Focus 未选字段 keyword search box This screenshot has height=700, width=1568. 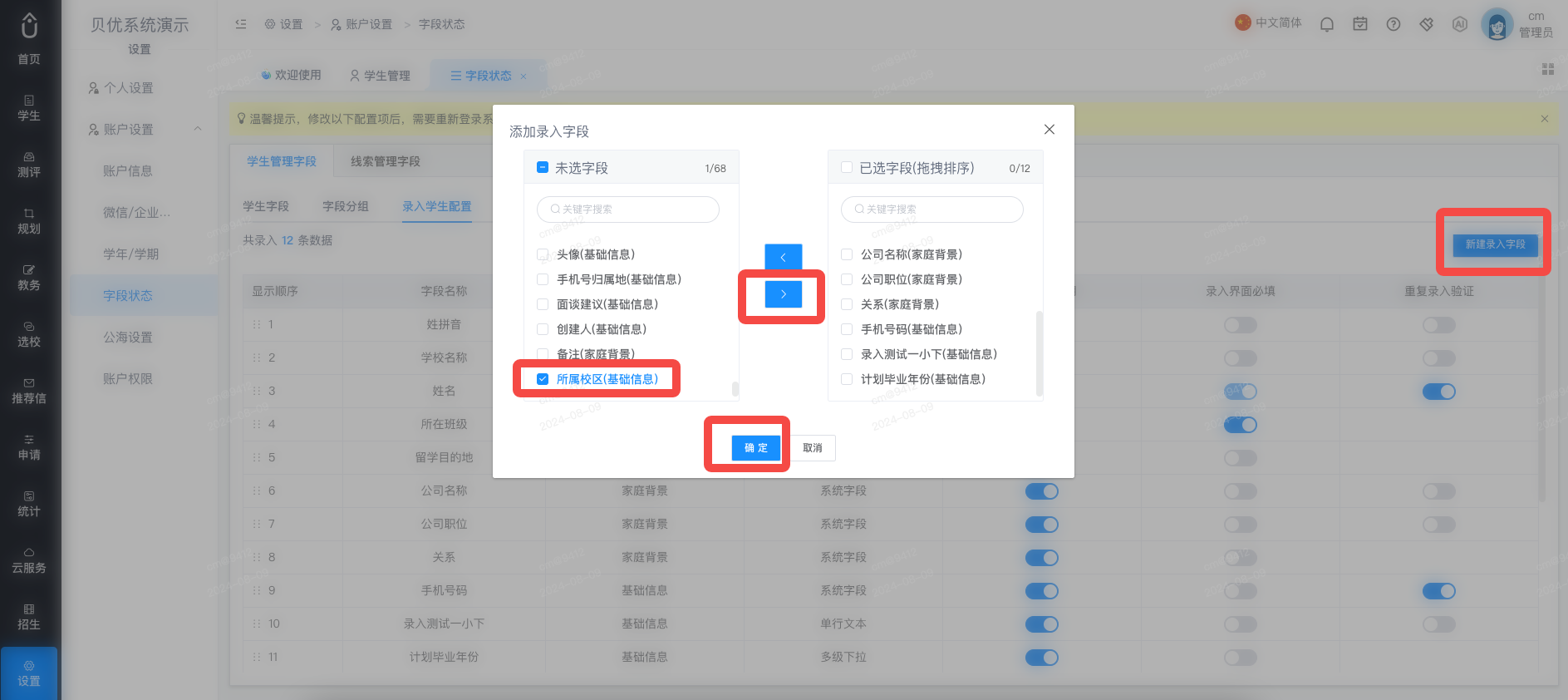pyautogui.click(x=628, y=210)
